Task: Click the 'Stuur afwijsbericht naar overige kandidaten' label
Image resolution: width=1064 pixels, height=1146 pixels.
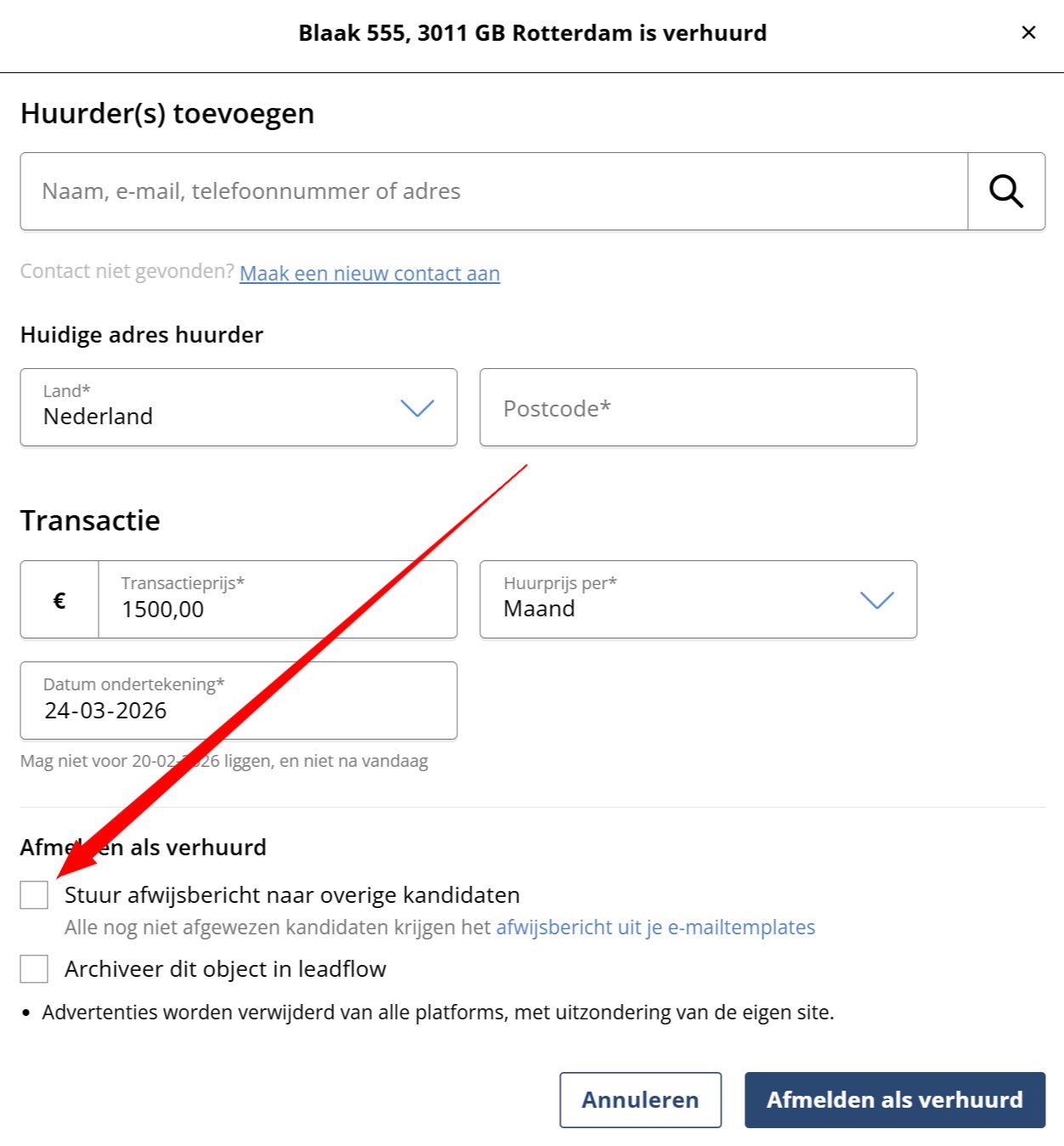Action: (x=292, y=895)
